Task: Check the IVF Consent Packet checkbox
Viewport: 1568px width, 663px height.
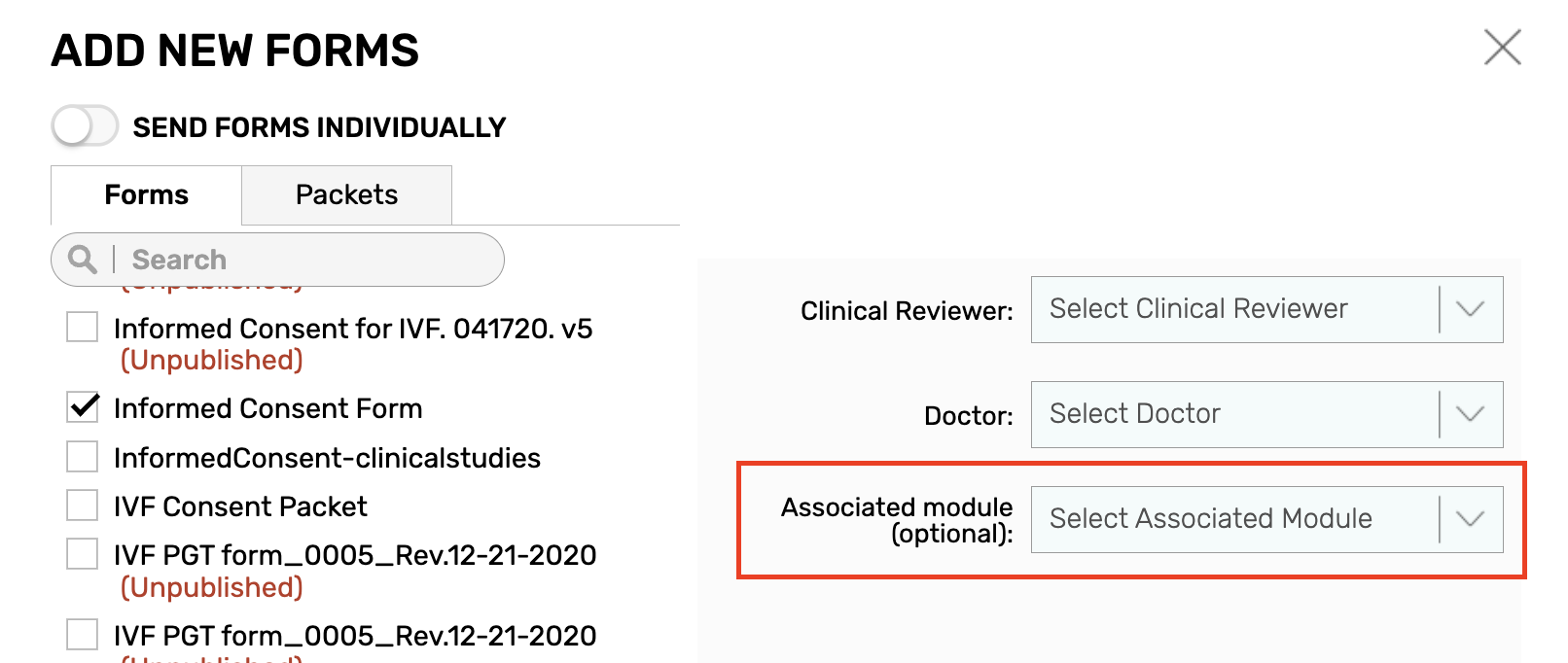Action: point(83,506)
